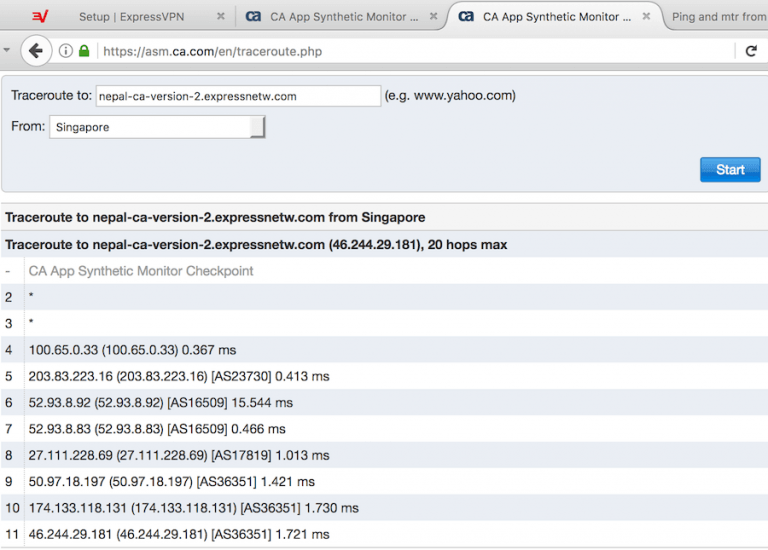Image resolution: width=768 pixels, height=550 pixels.
Task: Click hop 3 row with the asterisk
Action: 384,323
